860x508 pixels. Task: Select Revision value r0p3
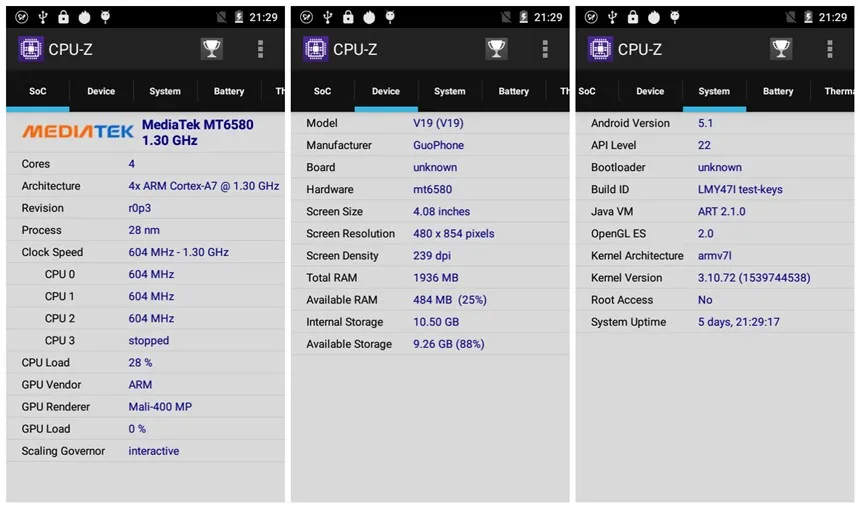tap(139, 208)
